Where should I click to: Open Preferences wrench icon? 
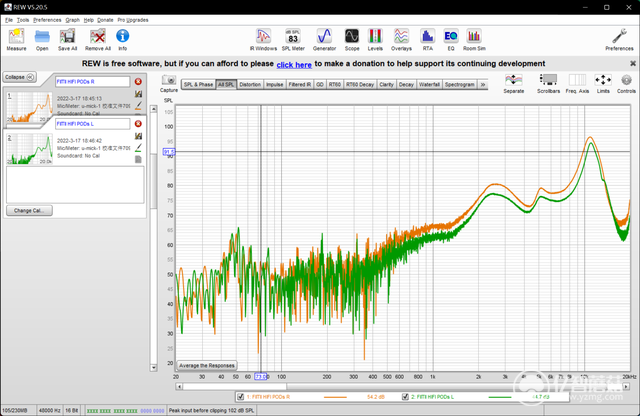point(619,40)
